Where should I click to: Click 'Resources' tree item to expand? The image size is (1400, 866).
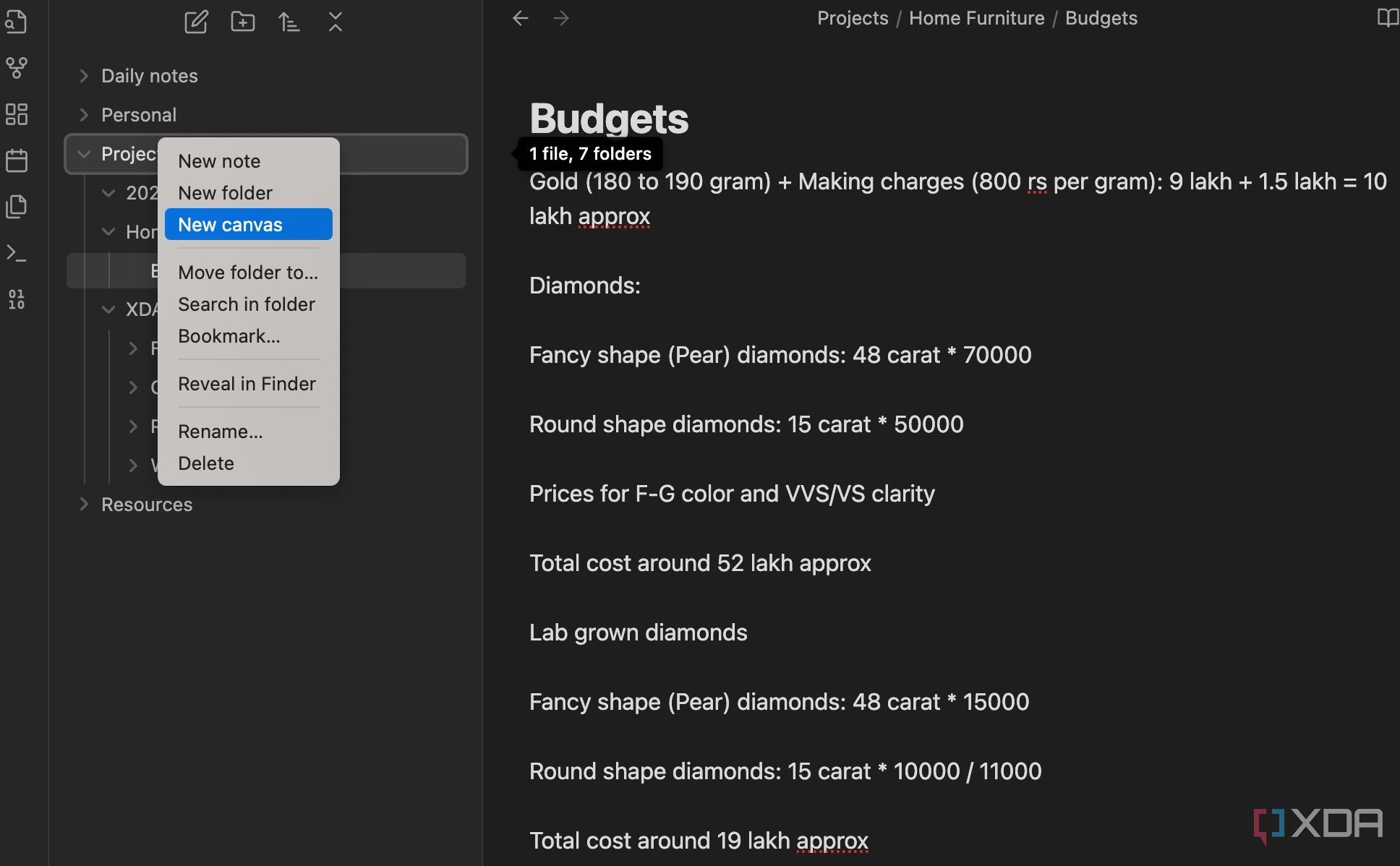click(x=146, y=504)
